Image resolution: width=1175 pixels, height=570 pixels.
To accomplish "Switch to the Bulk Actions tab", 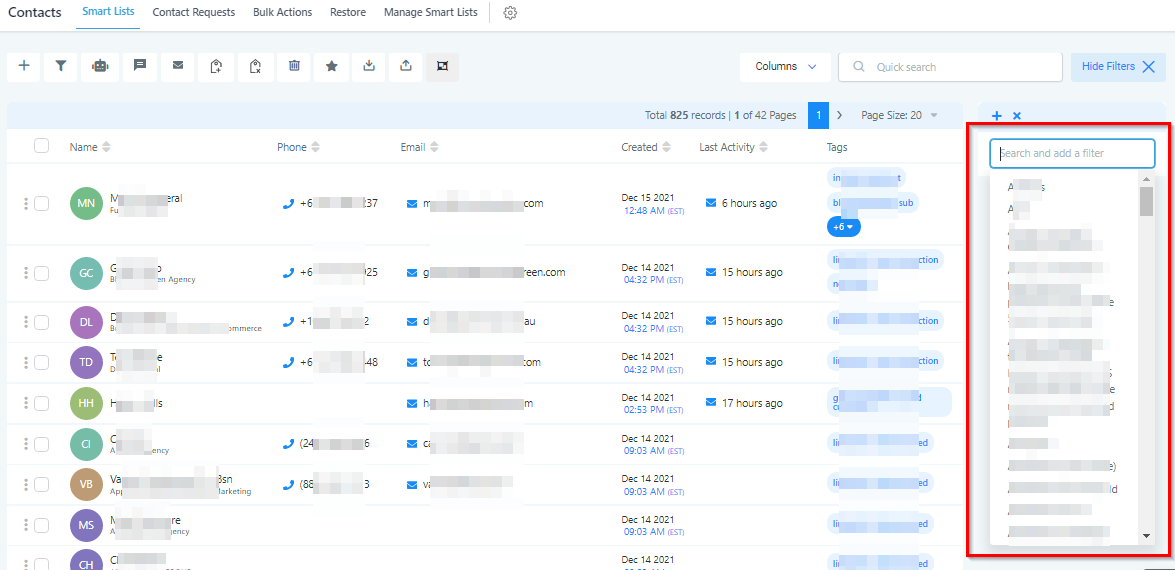I will pyautogui.click(x=282, y=13).
